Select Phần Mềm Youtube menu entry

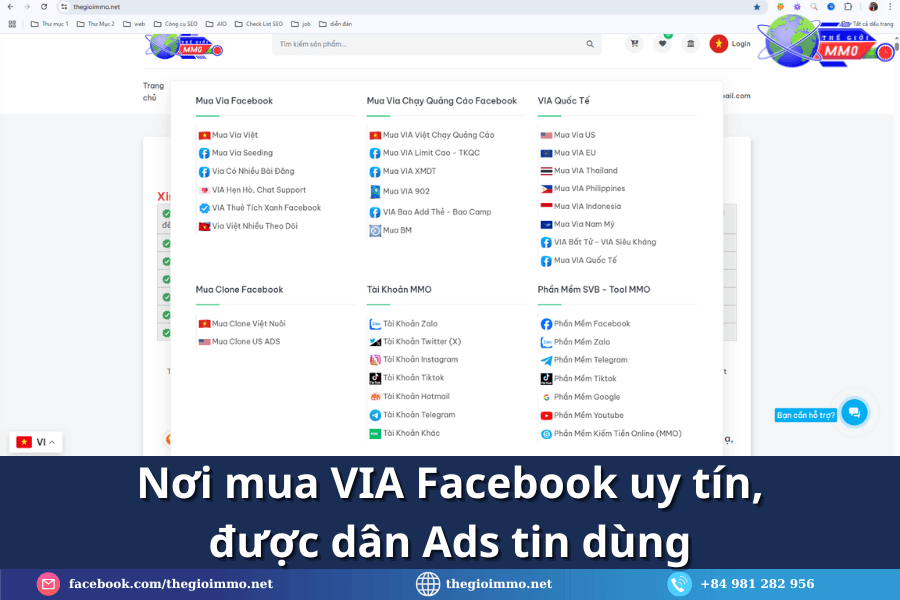tap(588, 415)
